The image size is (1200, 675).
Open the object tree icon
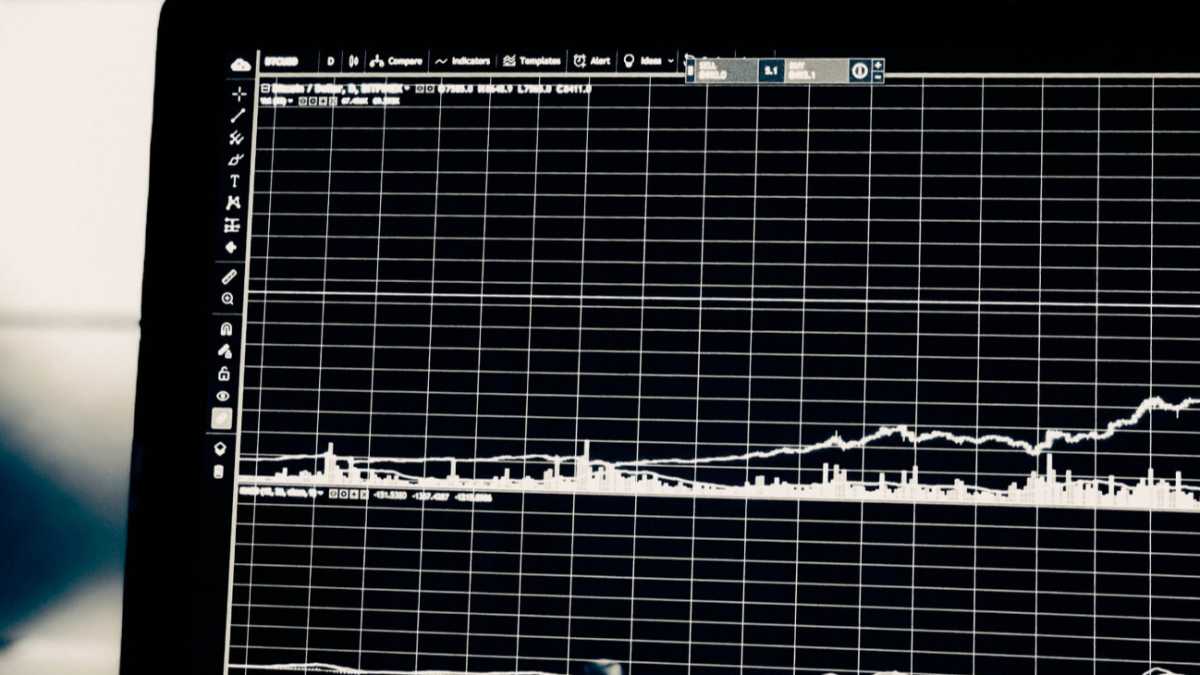(220, 449)
